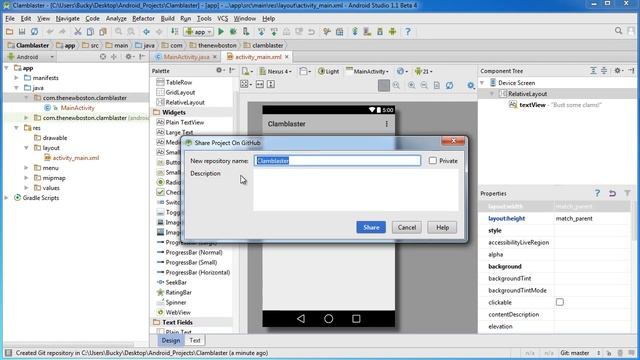This screenshot has width=640, height=360.
Task: Click the New repository name field
Action: coord(338,161)
